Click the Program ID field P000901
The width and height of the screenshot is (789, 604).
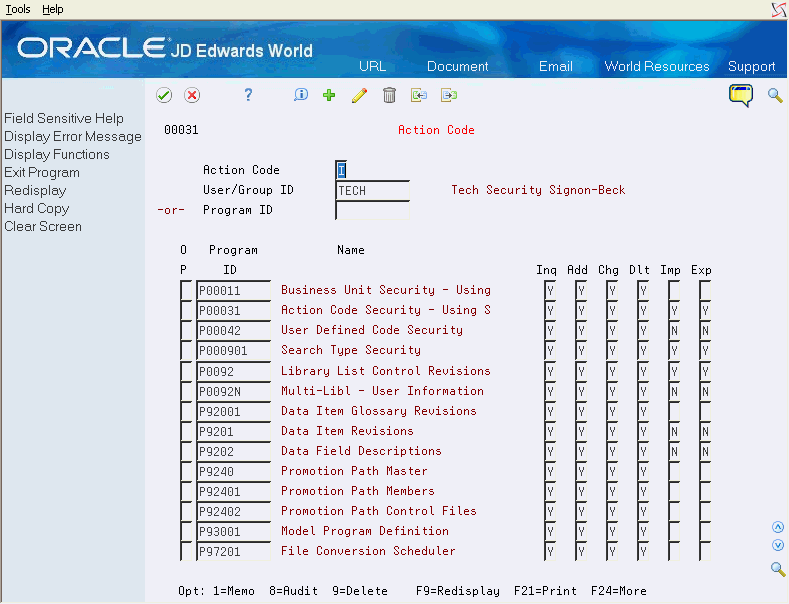(x=233, y=351)
